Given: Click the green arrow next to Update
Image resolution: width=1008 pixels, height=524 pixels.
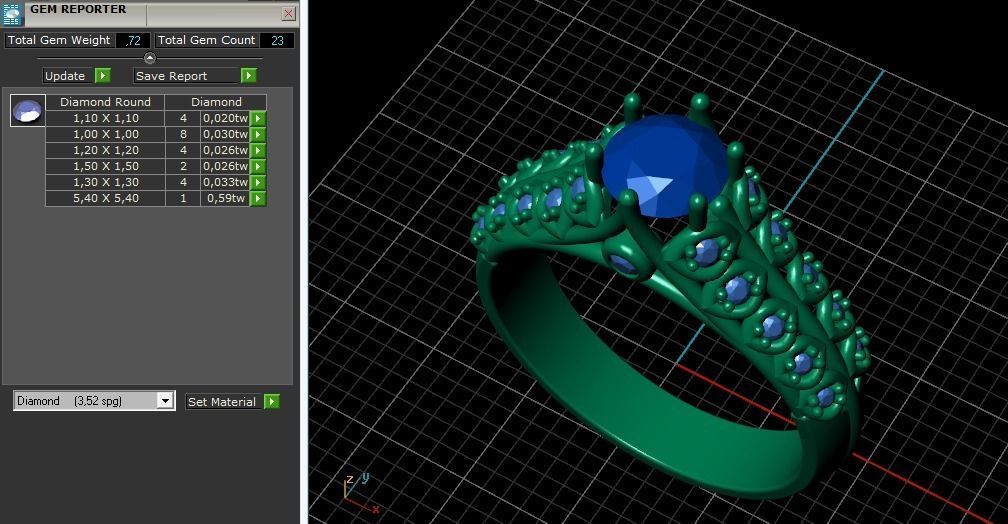Looking at the screenshot, I should pos(103,76).
